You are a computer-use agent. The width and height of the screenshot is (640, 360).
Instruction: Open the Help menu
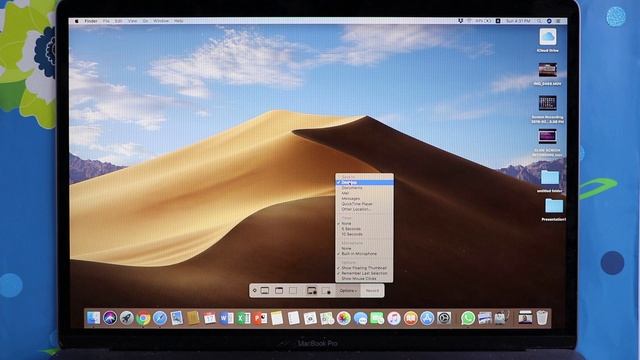[x=178, y=21]
